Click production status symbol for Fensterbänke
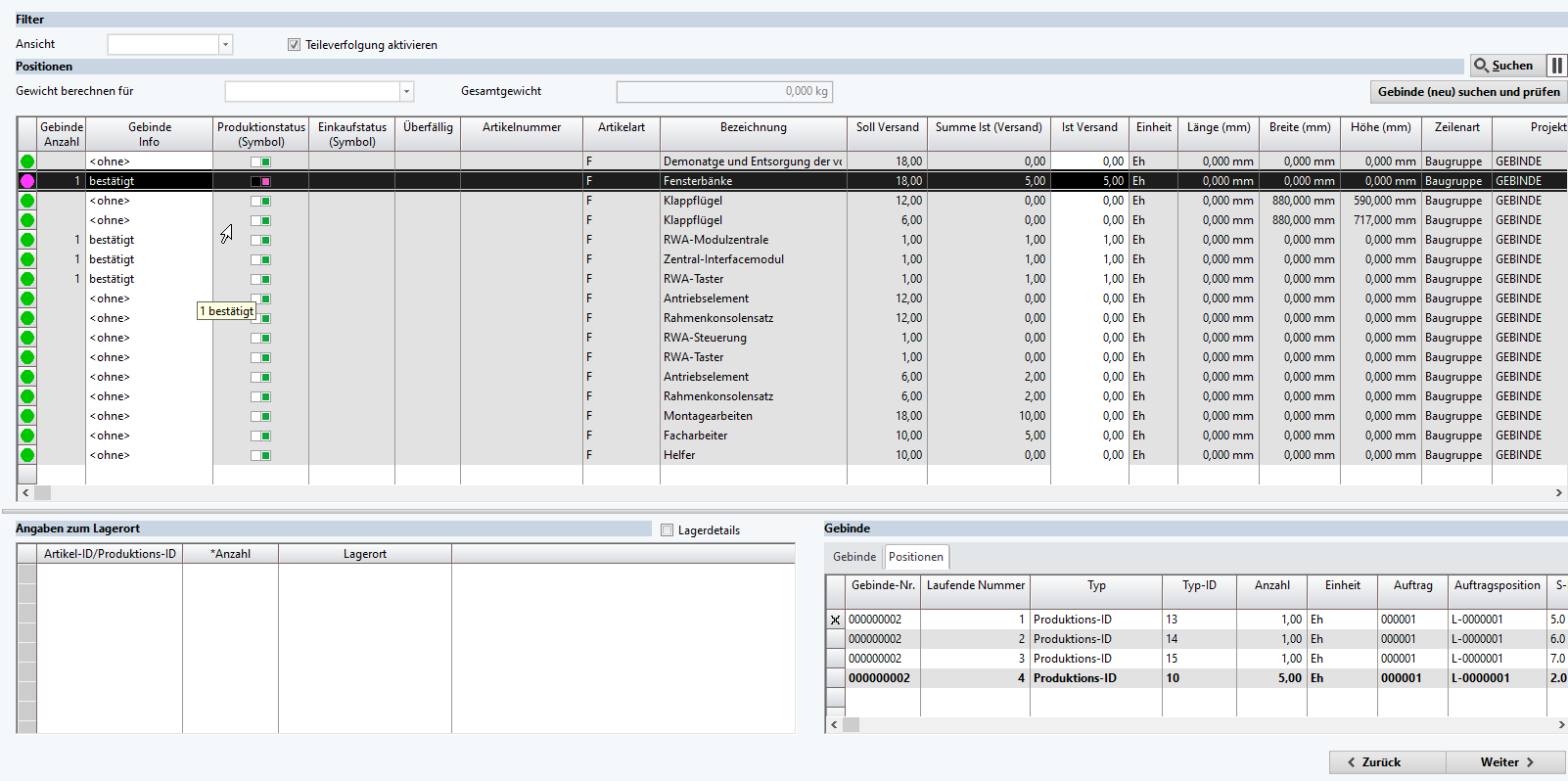The height and width of the screenshot is (781, 1568). [x=260, y=181]
